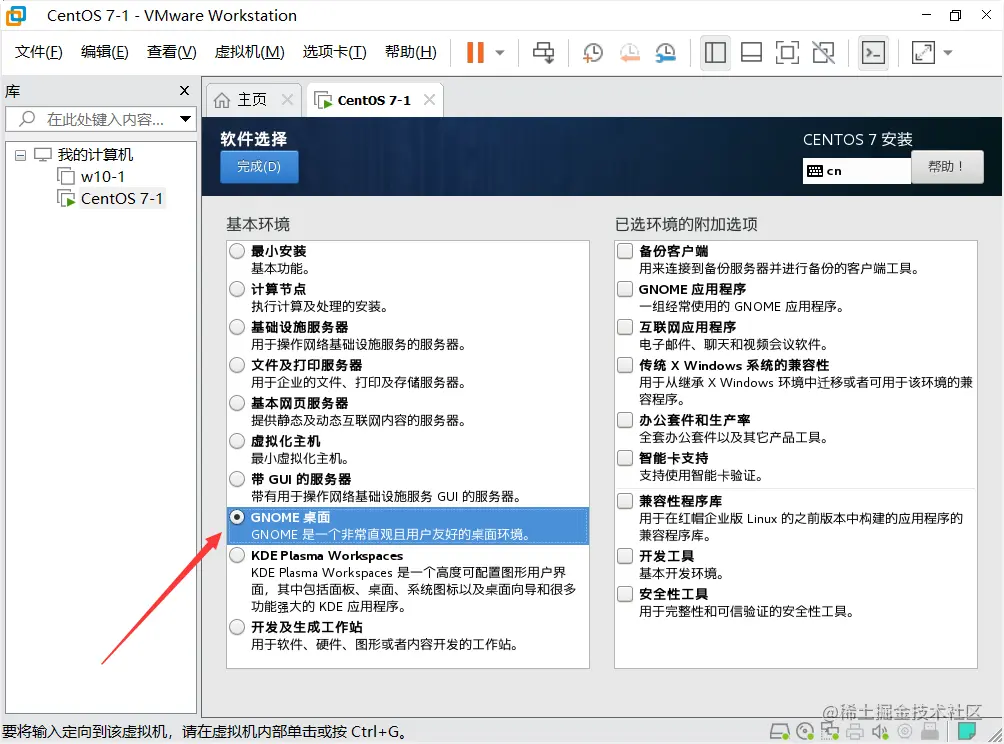Open the 选项卡(T) menu
The image size is (1004, 744).
point(334,52)
